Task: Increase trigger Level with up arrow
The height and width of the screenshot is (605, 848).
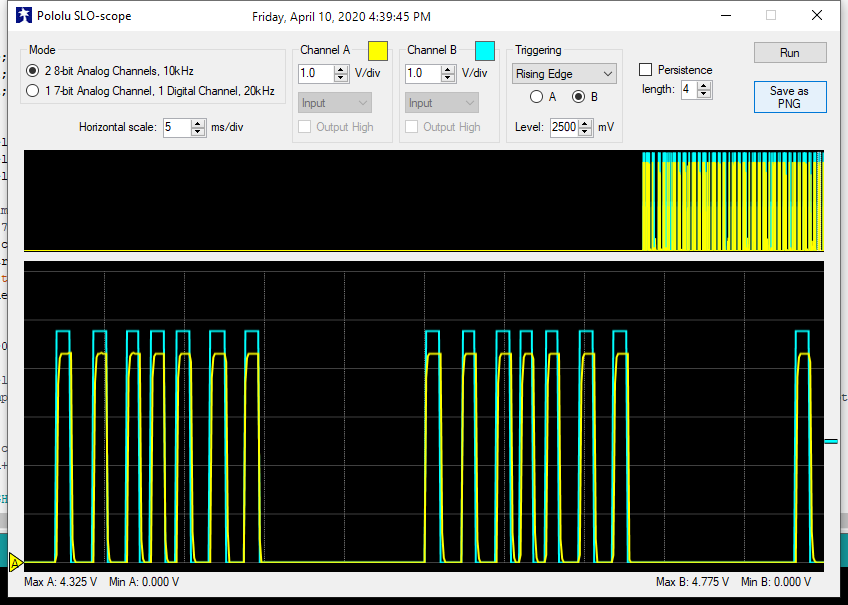Action: point(585,123)
